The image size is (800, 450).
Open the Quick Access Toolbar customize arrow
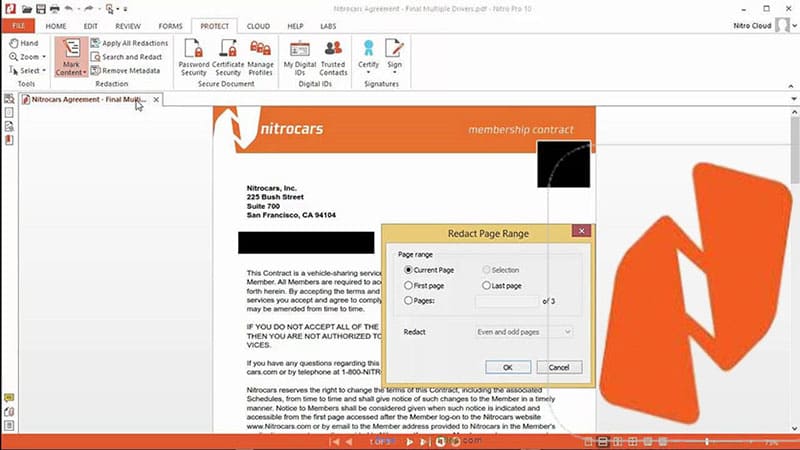pos(126,9)
